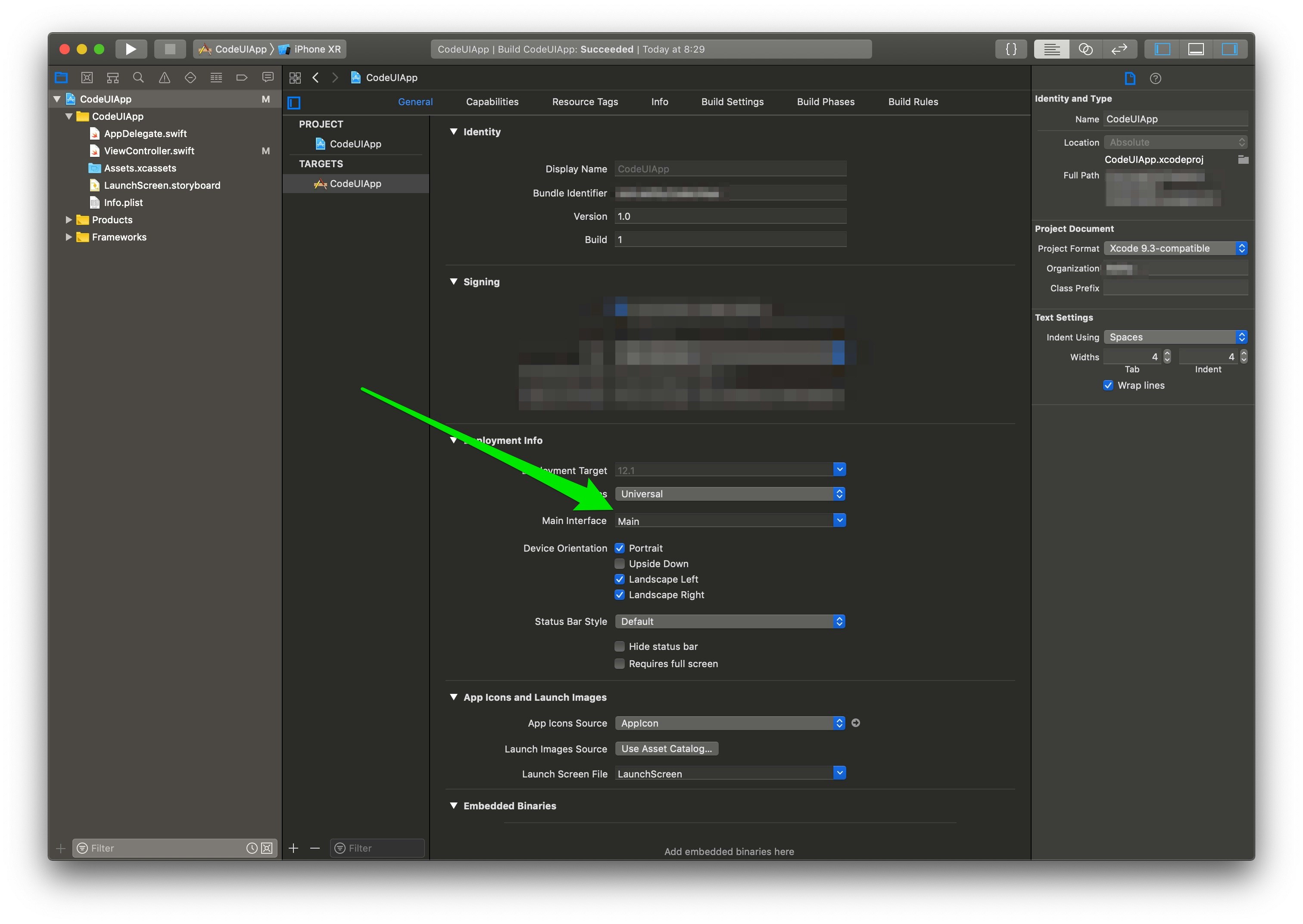
Task: Enable Upside Down orientation
Action: (x=619, y=564)
